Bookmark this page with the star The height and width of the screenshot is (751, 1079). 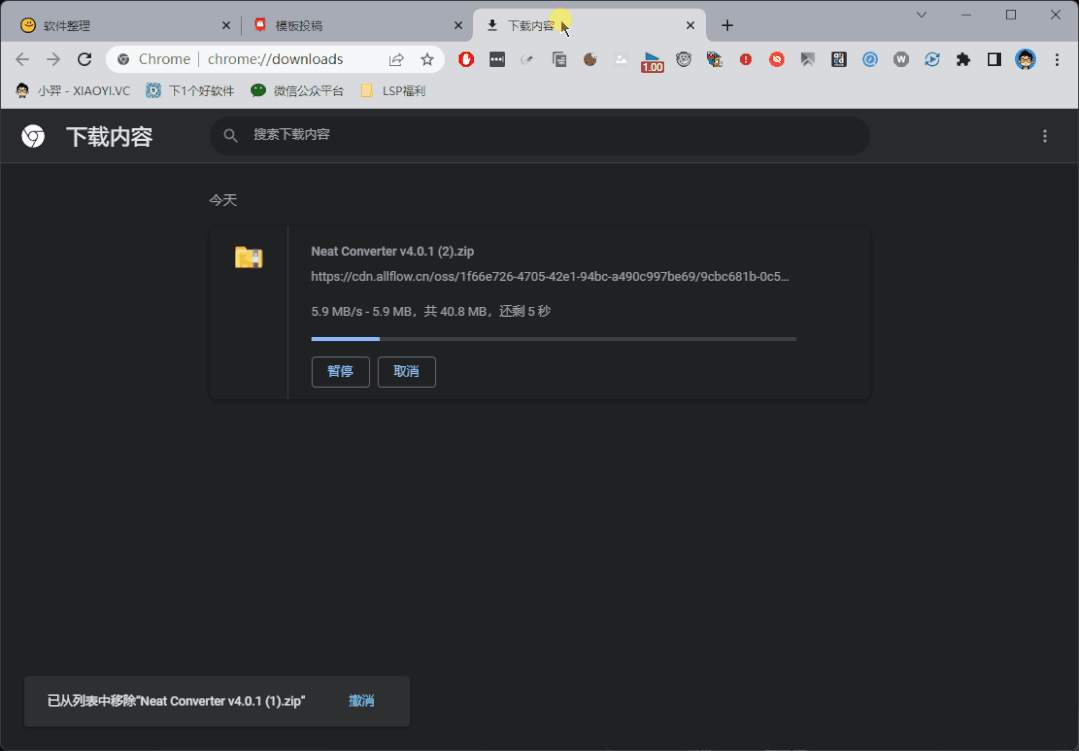[427, 59]
